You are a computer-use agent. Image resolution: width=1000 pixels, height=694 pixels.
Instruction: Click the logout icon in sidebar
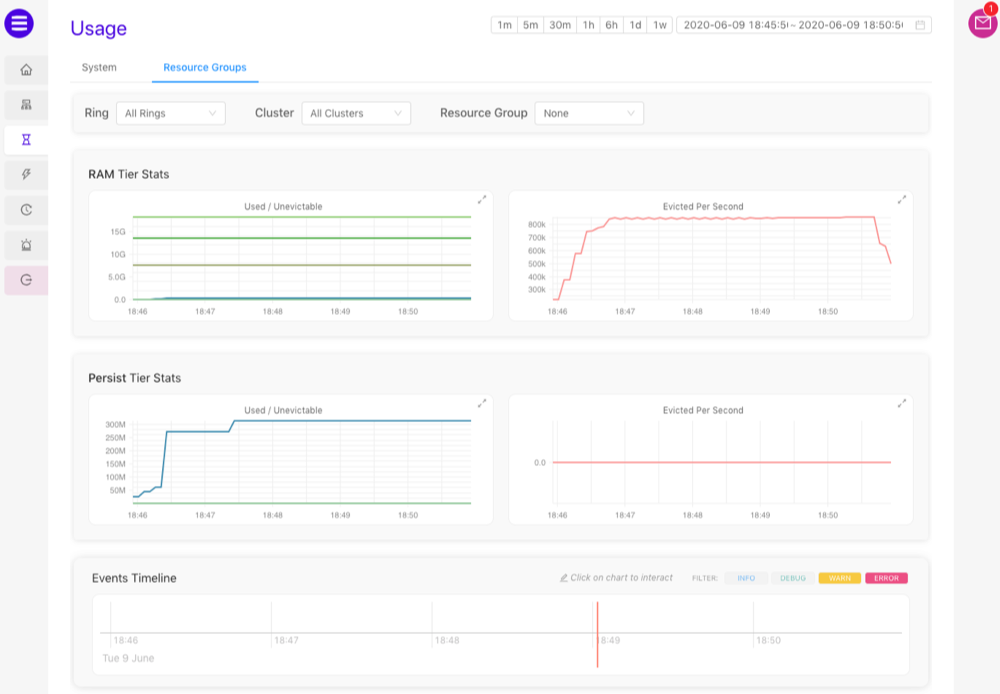[x=26, y=280]
